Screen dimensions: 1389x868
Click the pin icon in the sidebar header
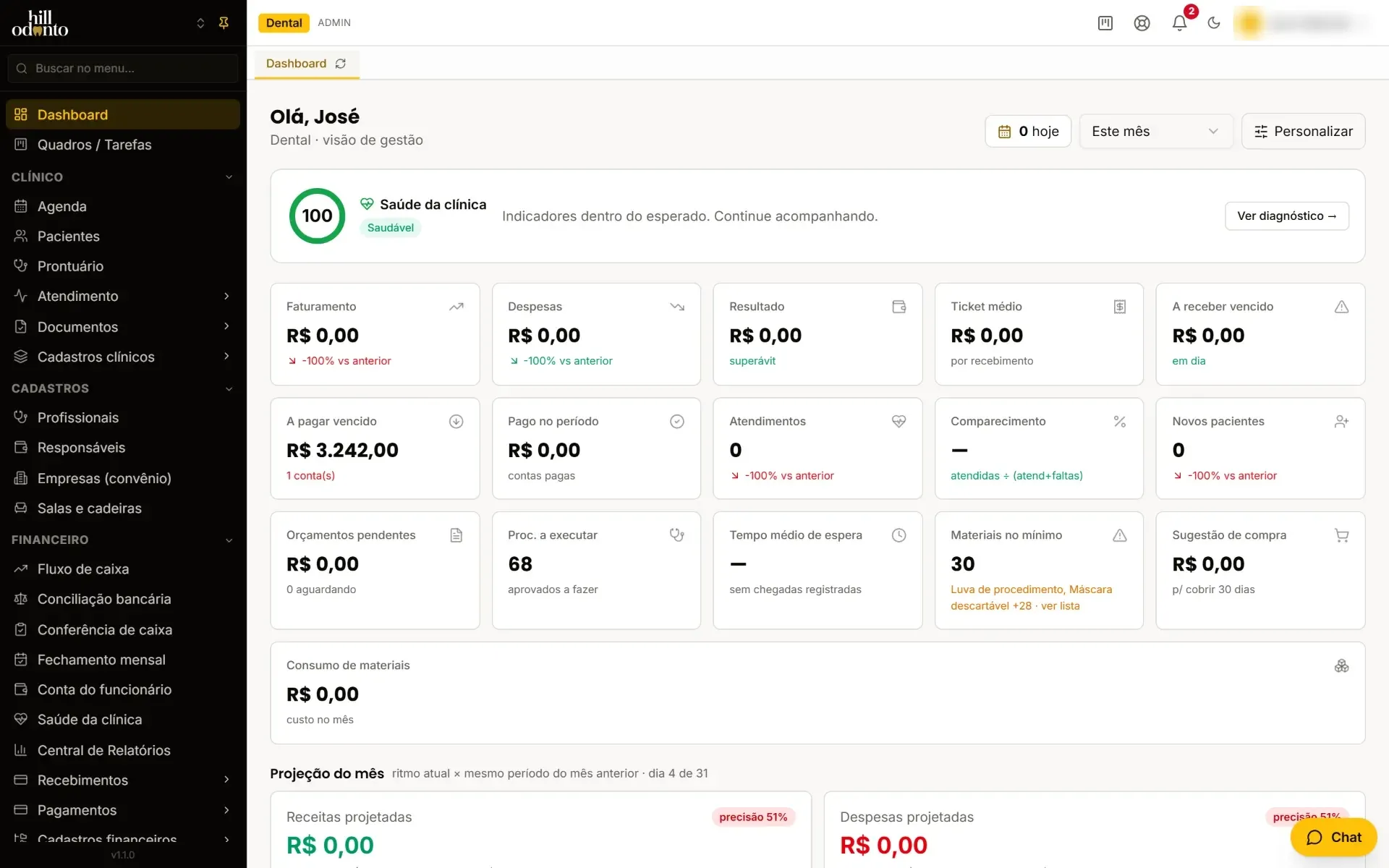click(x=224, y=23)
